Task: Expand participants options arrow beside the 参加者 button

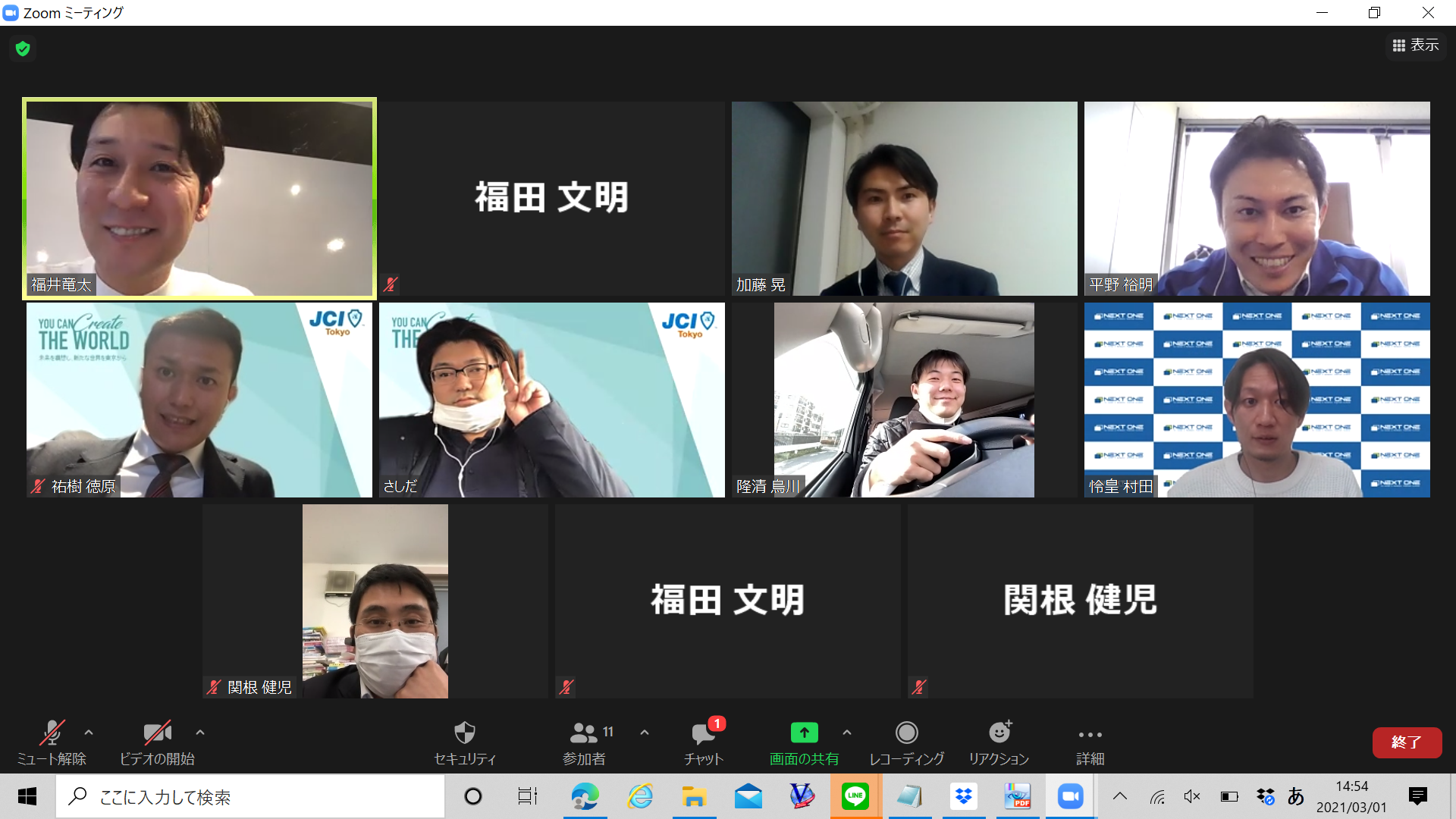Action: coord(645,733)
